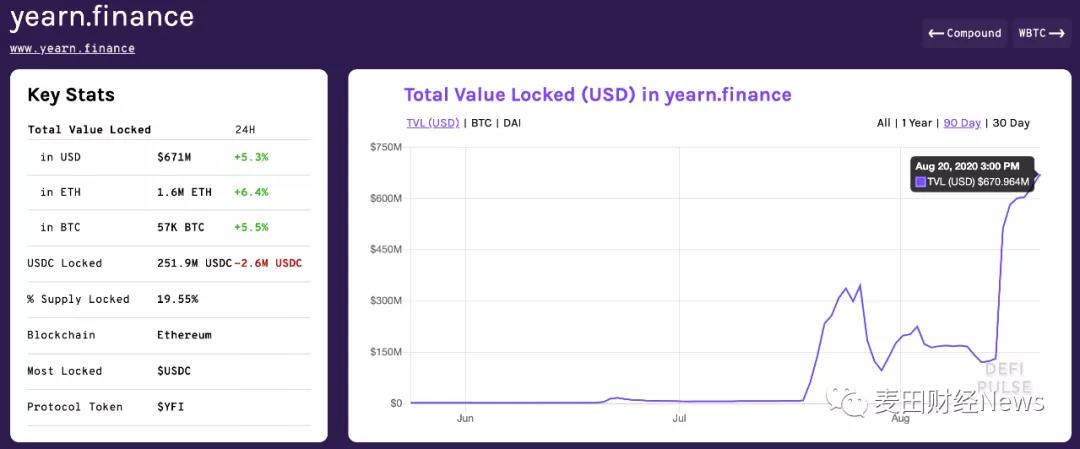The width and height of the screenshot is (1080, 449).
Task: Show All time range on chart
Action: tap(883, 123)
